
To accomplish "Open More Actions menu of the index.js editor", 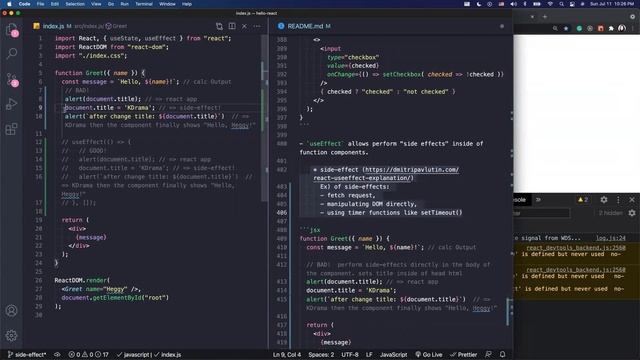I will tap(257, 26).
